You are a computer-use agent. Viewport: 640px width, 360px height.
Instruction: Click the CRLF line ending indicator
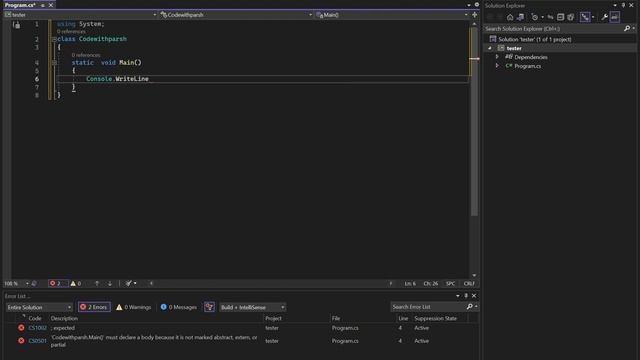(469, 283)
